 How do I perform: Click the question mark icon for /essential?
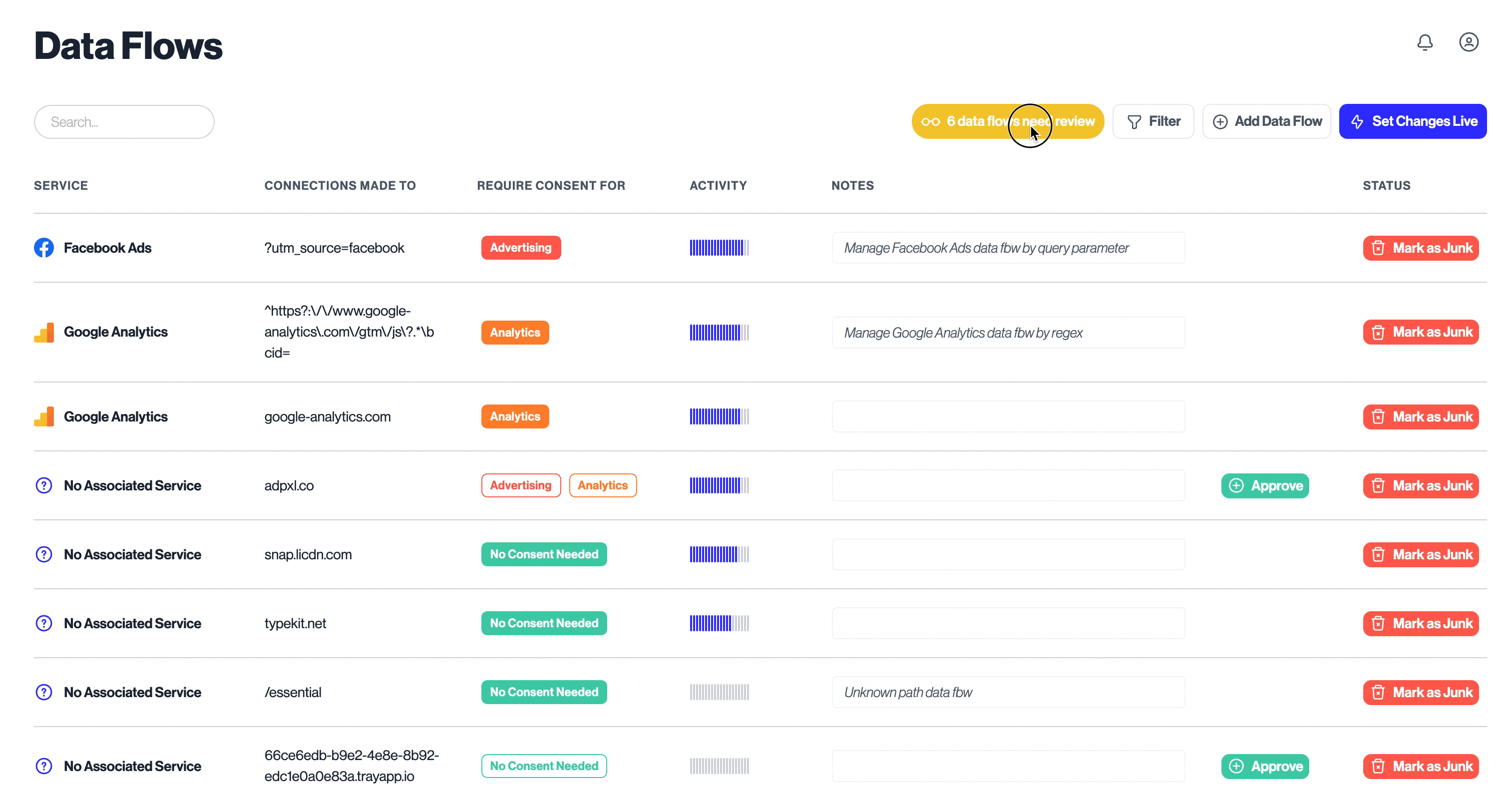(44, 692)
